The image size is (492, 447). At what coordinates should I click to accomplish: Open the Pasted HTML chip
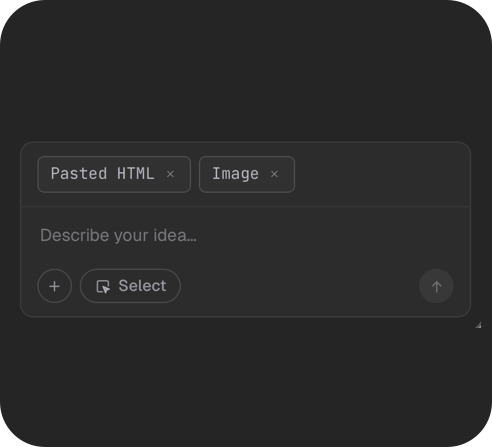click(114, 174)
